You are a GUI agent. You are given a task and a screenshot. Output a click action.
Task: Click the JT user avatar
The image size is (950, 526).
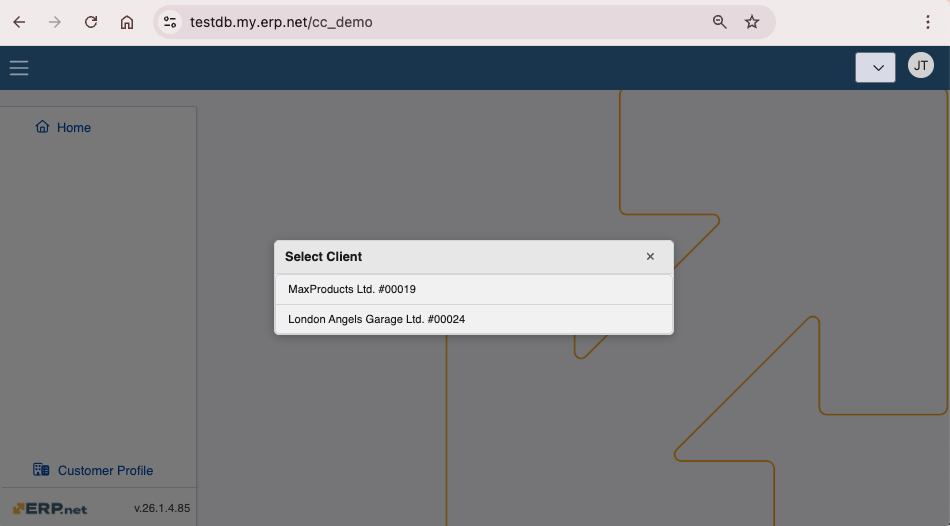pyautogui.click(x=920, y=66)
